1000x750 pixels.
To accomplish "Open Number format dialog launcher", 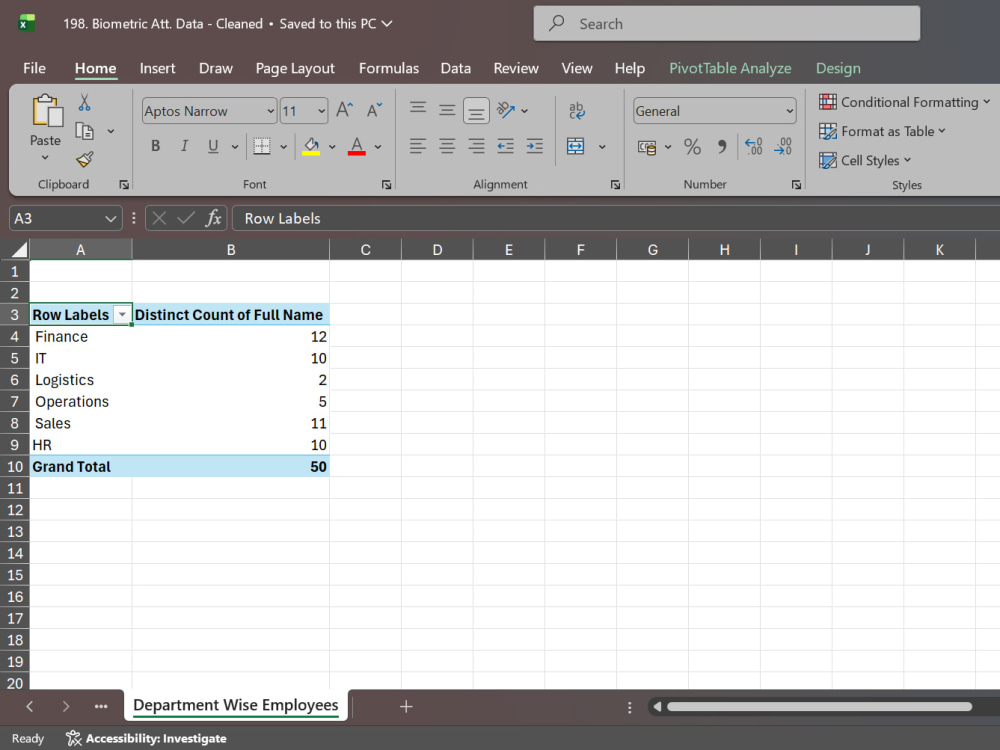I will [796, 185].
